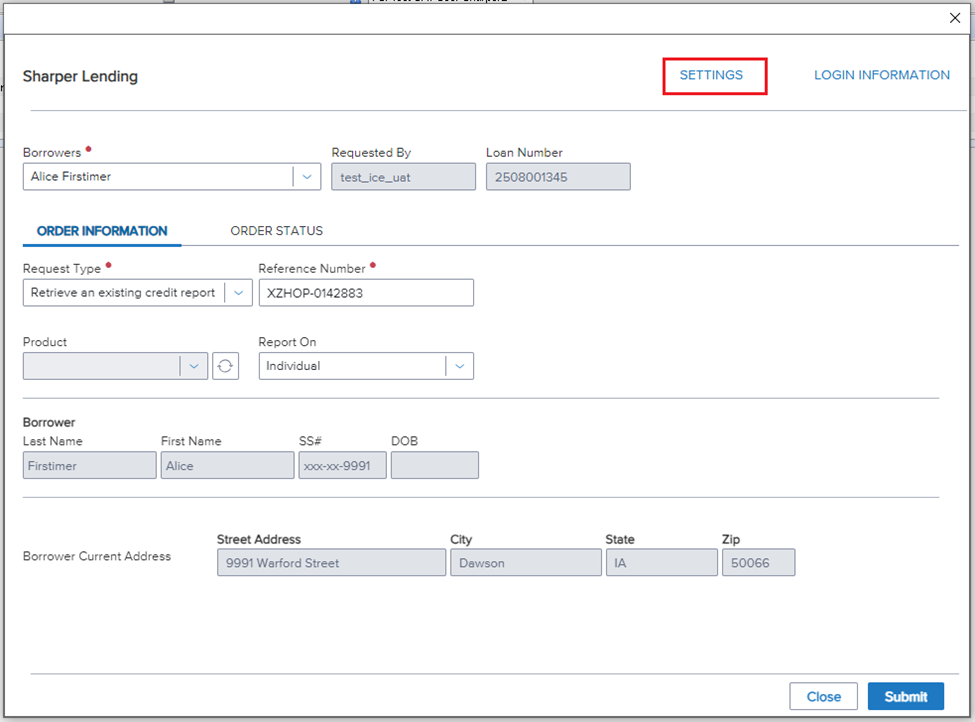
Task: Click the 'Report On' label
Action: (287, 342)
